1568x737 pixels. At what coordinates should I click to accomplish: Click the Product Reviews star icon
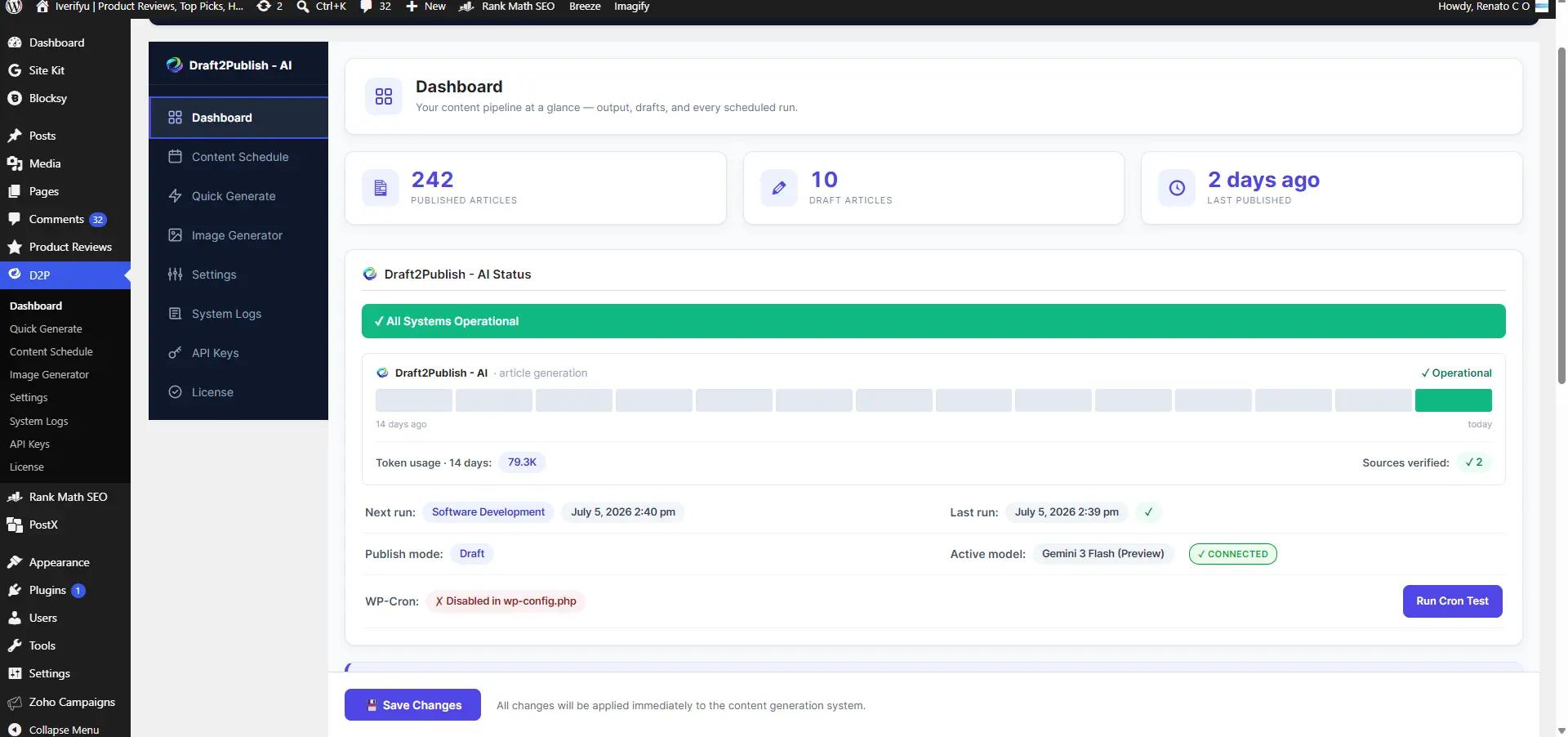pos(15,247)
